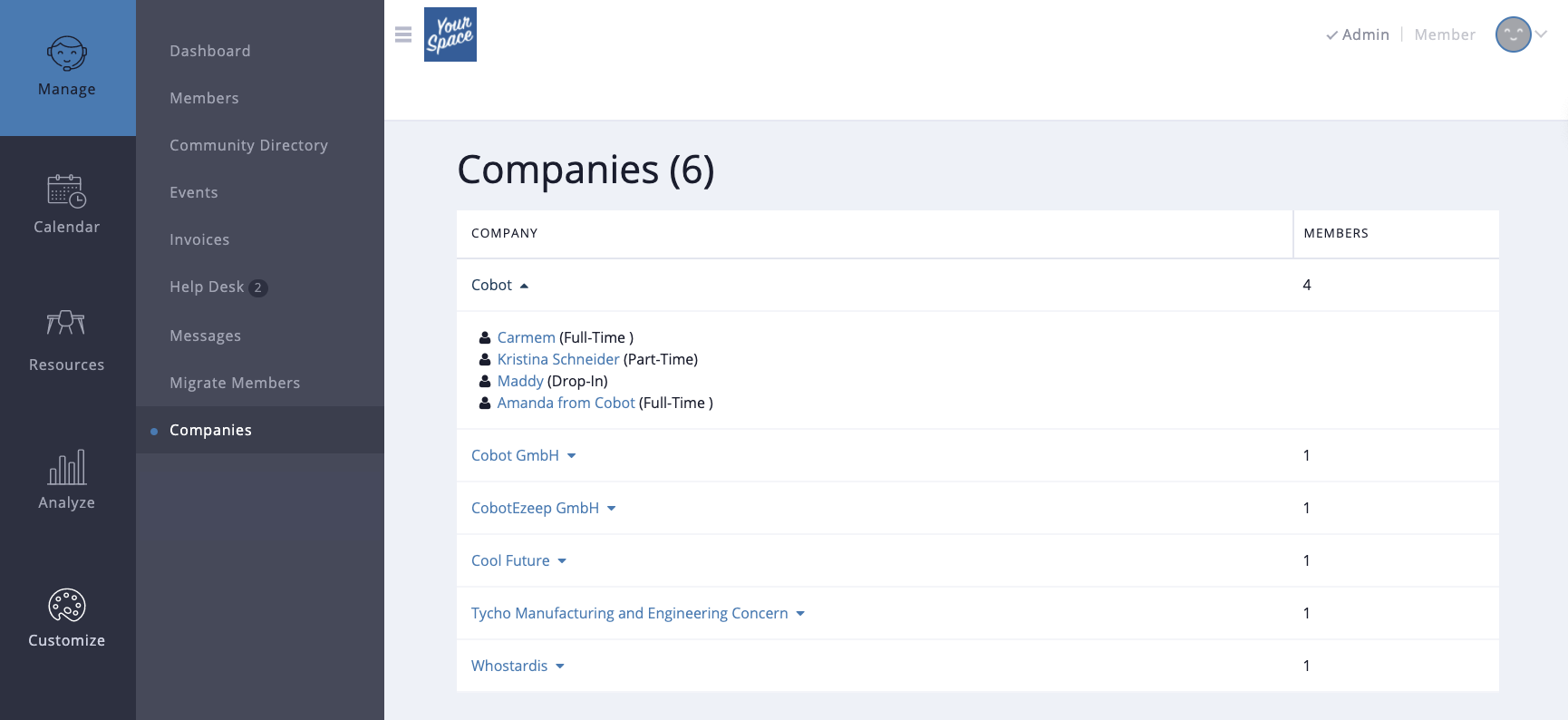Switch to Member view
1568x720 pixels.
tap(1445, 34)
